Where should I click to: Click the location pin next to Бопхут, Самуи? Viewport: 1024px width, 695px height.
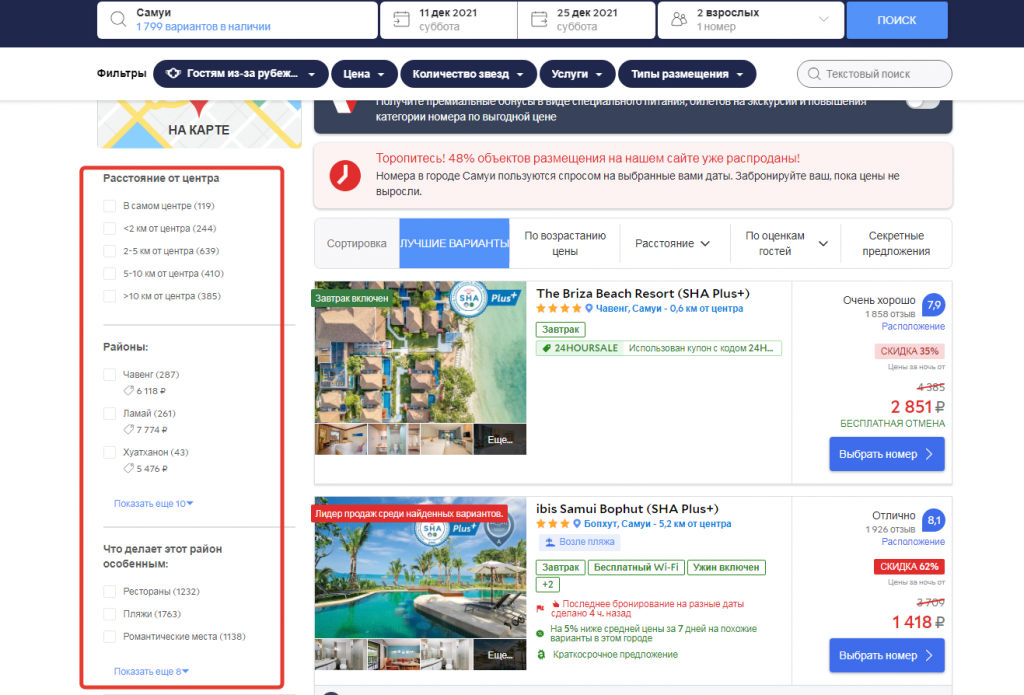(577, 524)
